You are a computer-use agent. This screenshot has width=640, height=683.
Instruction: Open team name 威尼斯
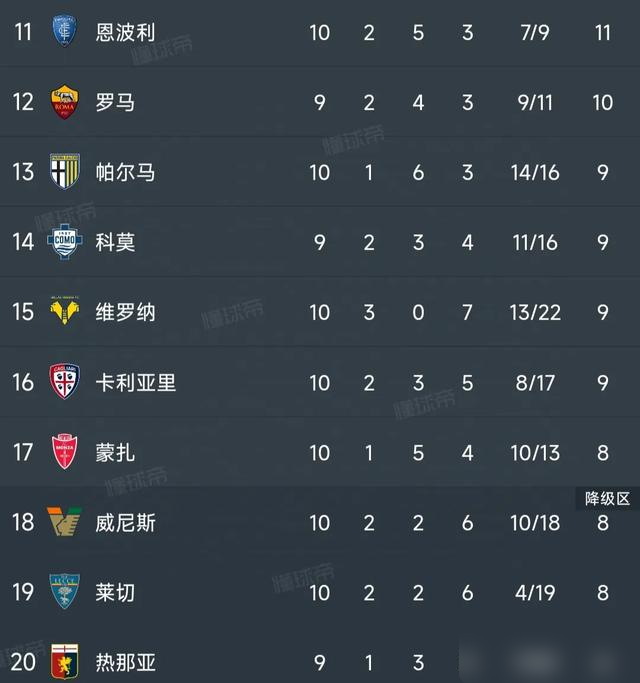coord(125,522)
